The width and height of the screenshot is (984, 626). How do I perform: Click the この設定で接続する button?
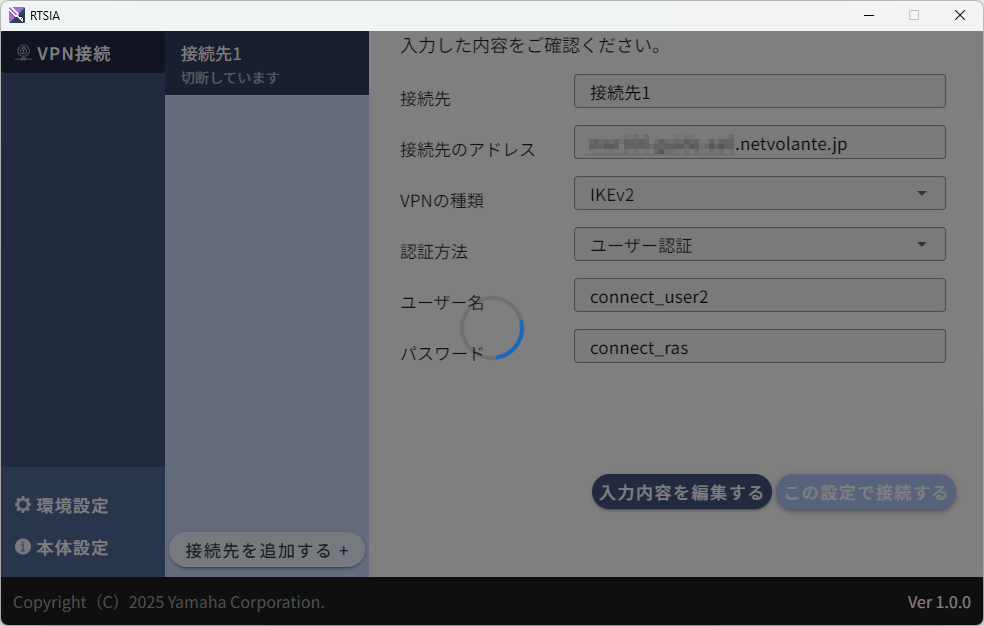coord(866,492)
